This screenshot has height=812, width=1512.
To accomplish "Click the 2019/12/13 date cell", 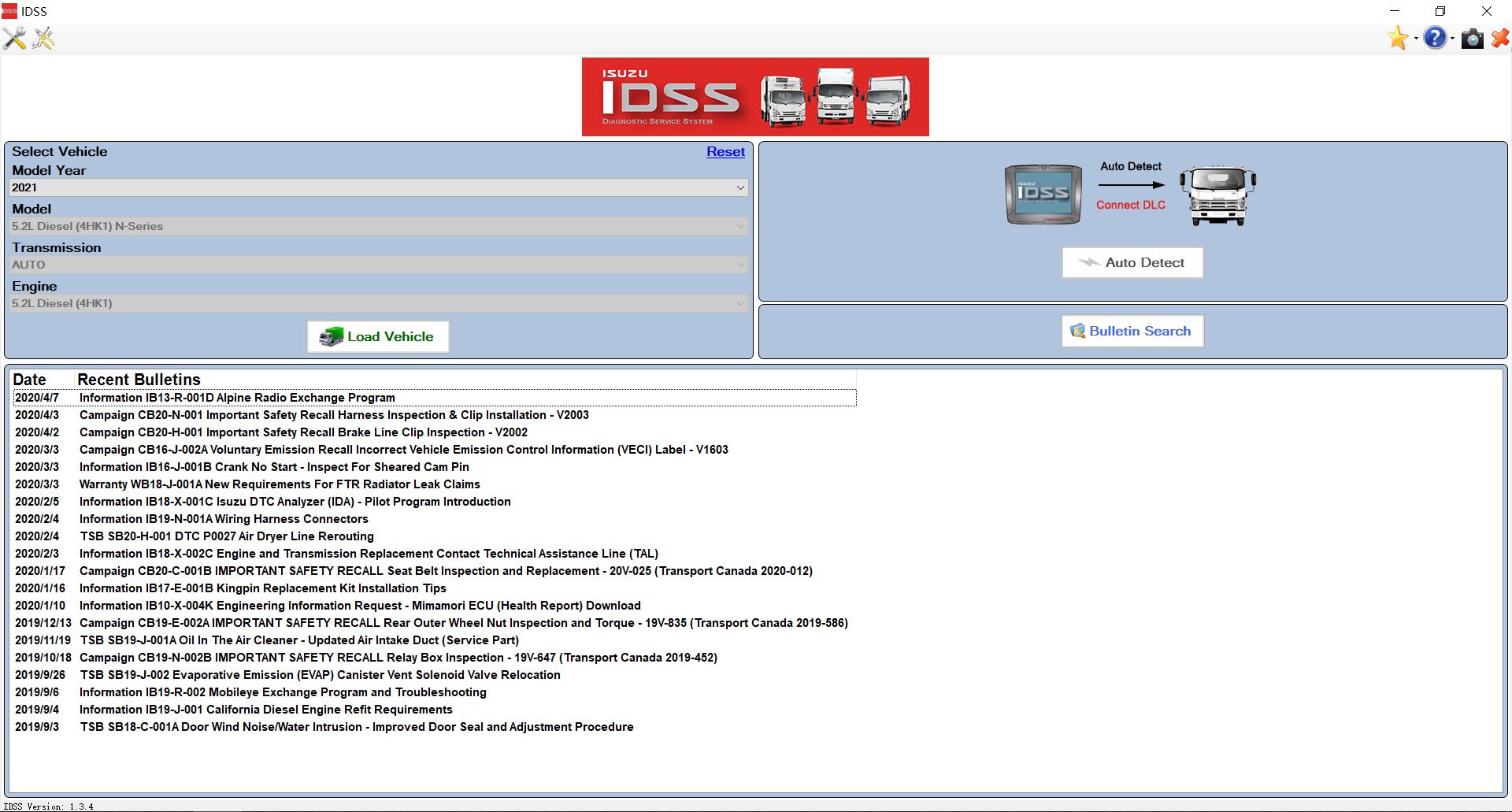I will pyautogui.click(x=43, y=623).
